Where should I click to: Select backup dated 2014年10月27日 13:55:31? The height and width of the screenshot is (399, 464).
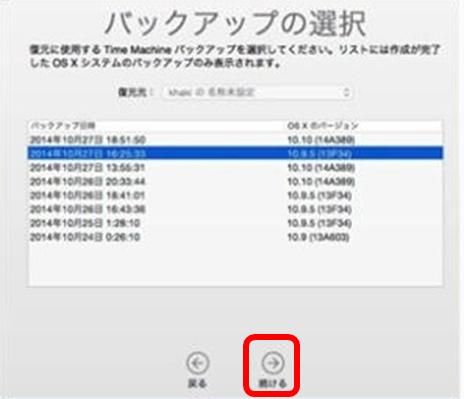point(236,167)
